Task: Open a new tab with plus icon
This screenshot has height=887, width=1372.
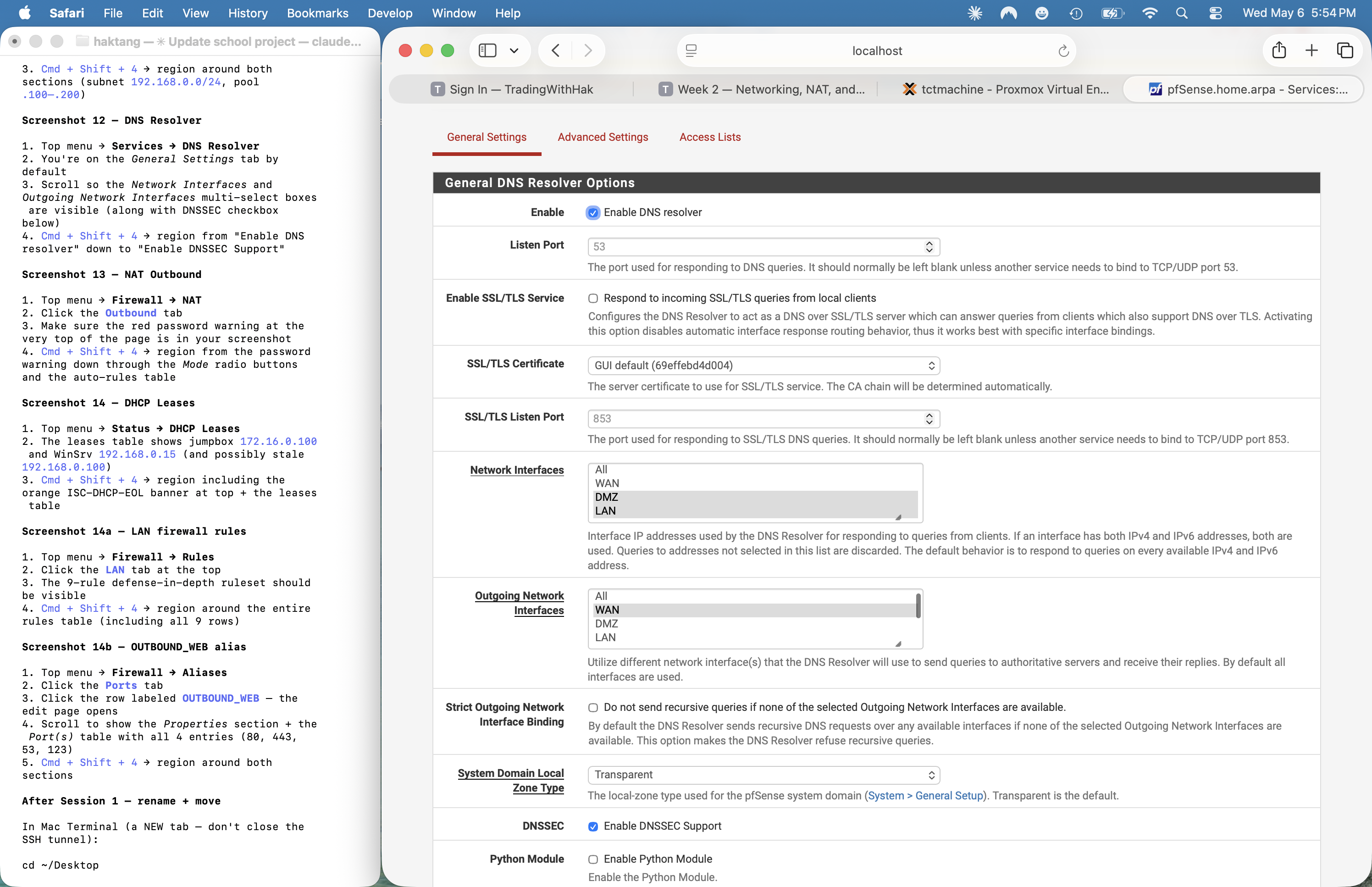Action: pyautogui.click(x=1311, y=51)
